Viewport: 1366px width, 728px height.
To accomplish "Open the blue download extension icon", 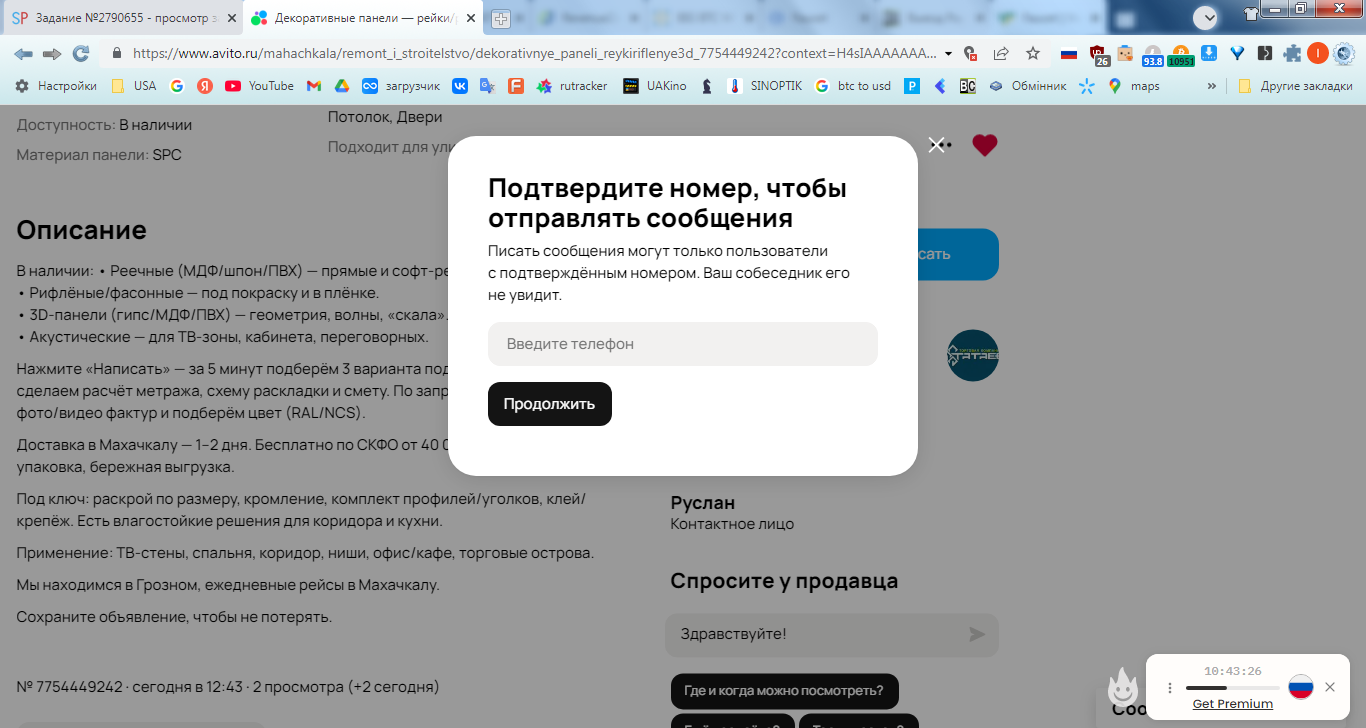I will pyautogui.click(x=1209, y=53).
